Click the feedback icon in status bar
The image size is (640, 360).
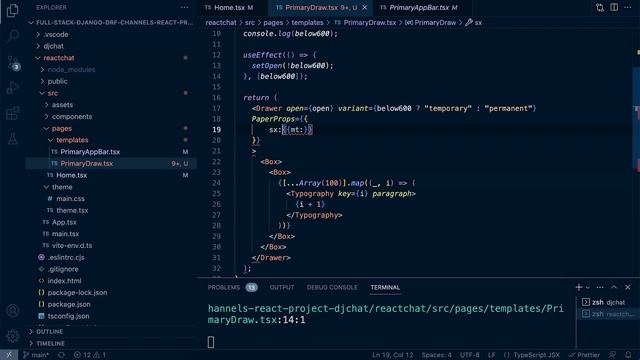pos(612,355)
